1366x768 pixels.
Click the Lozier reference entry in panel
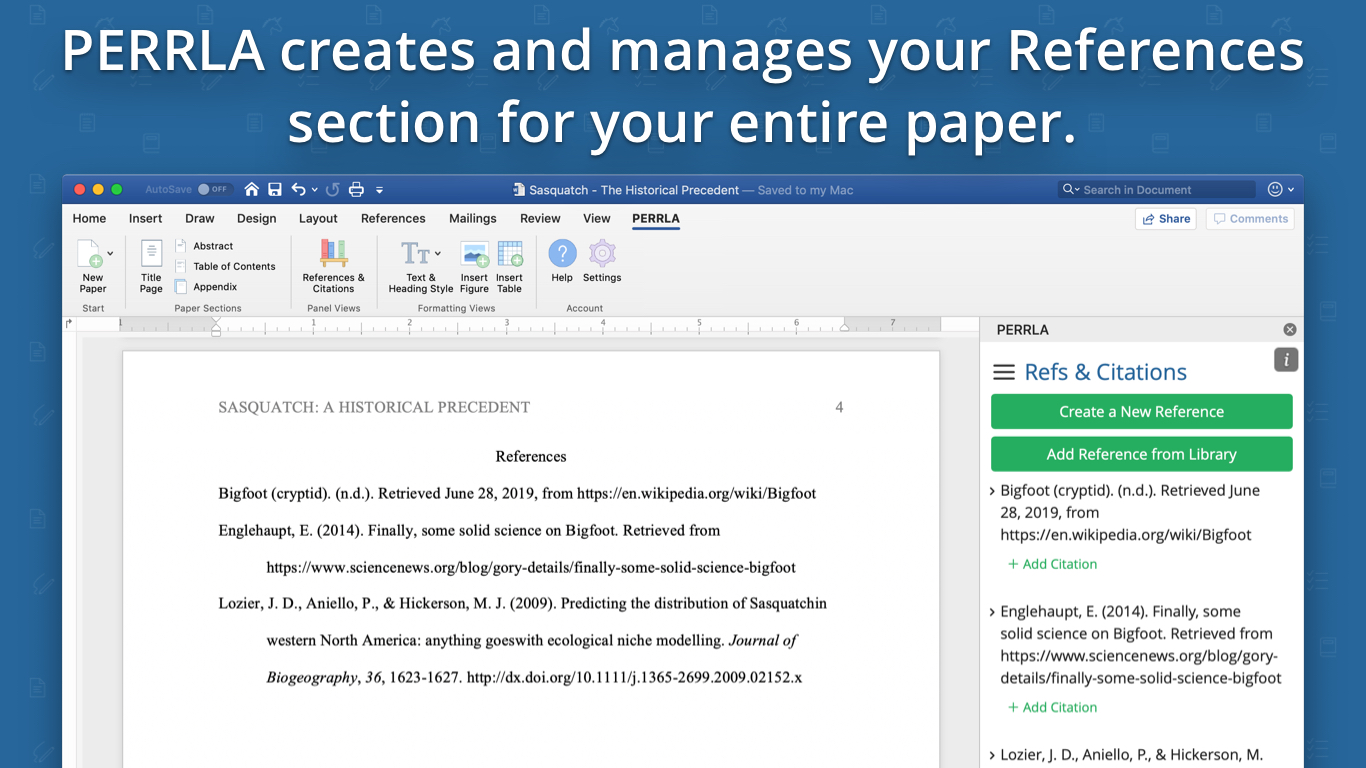coord(1132,756)
